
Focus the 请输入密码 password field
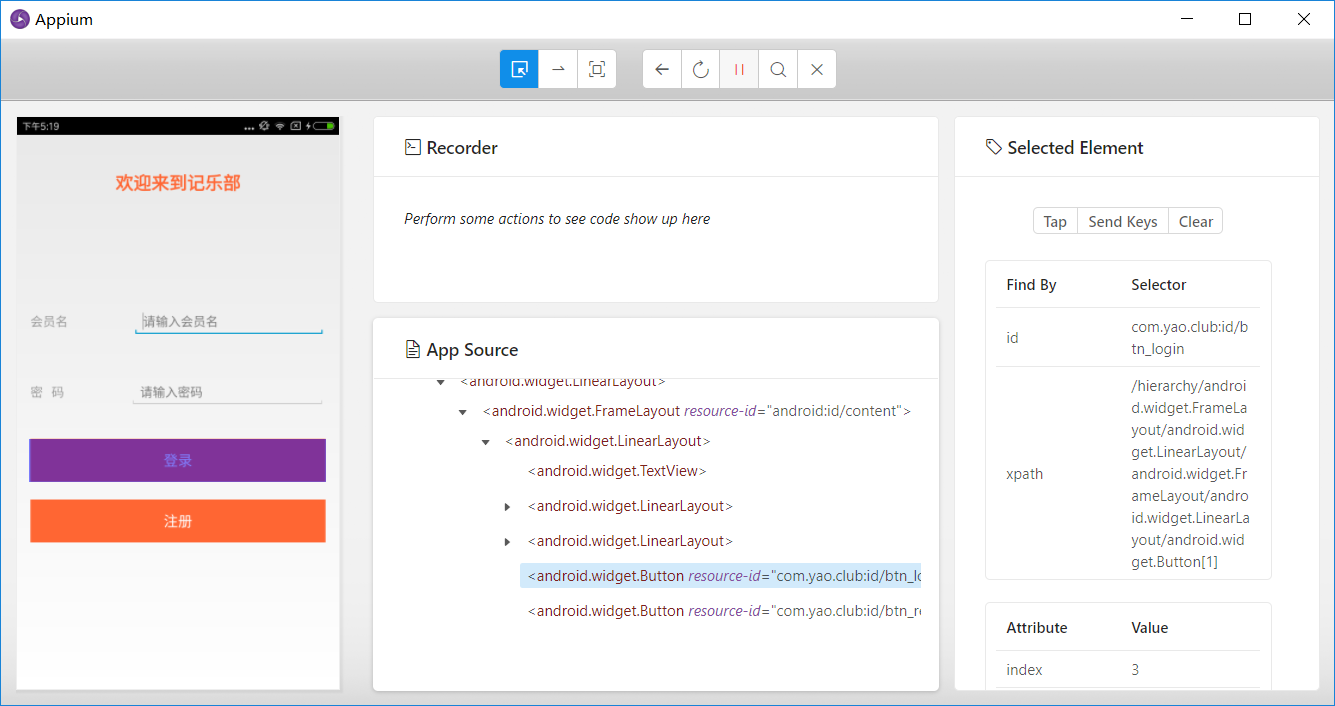227,392
